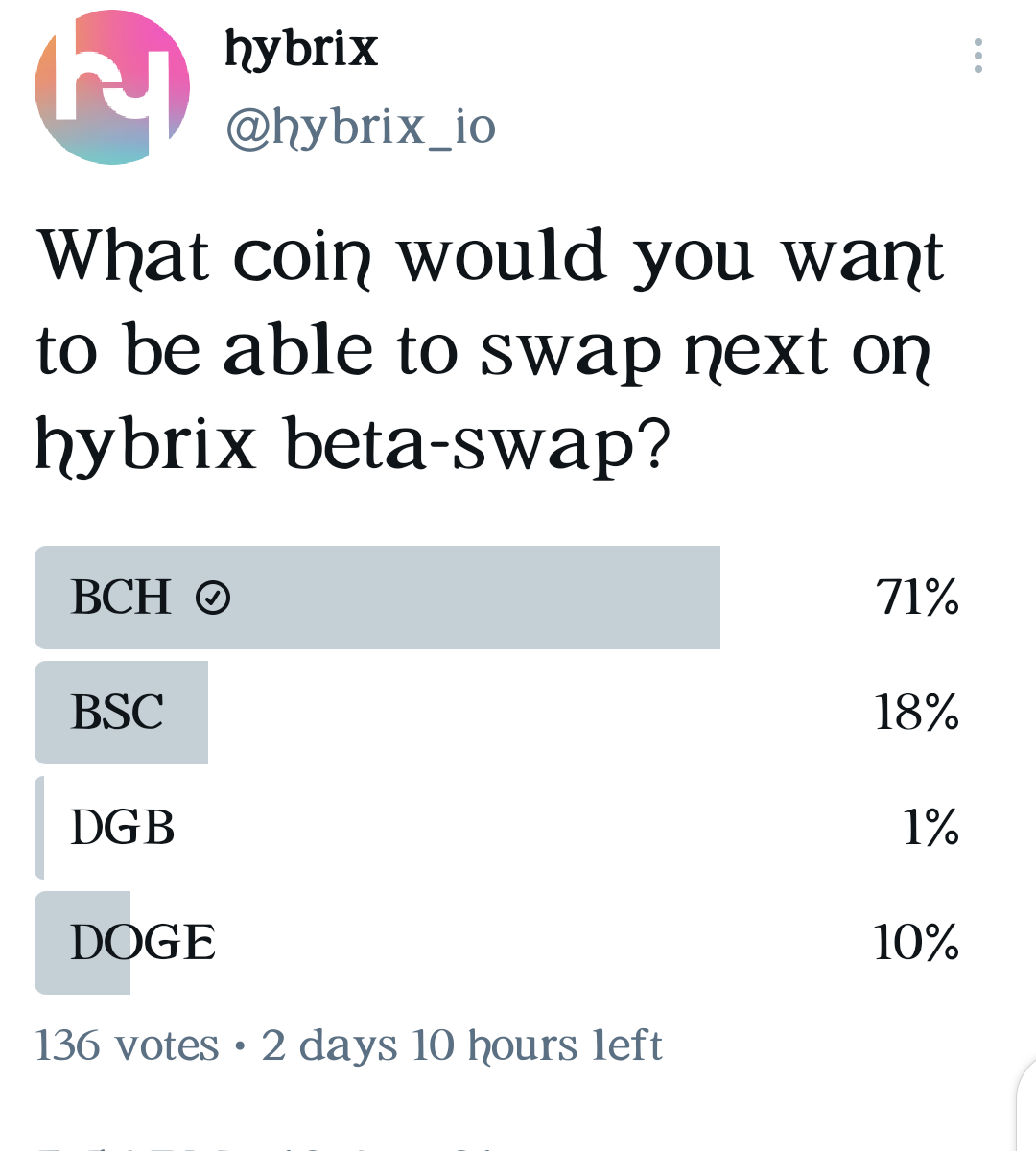Select the BSC poll option
Image resolution: width=1036 pixels, height=1151 pixels.
498,713
